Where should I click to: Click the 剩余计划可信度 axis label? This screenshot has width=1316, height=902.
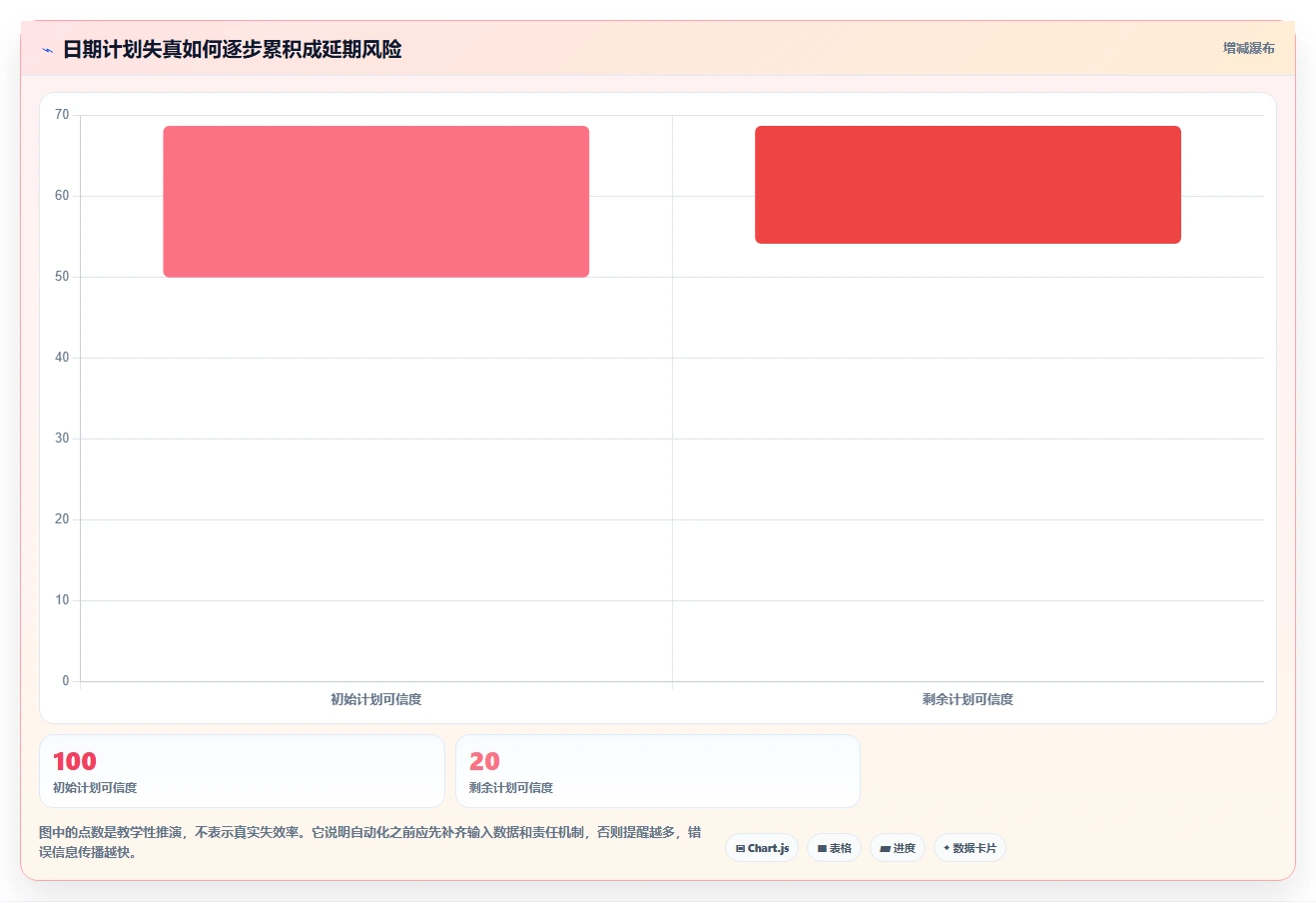[968, 699]
